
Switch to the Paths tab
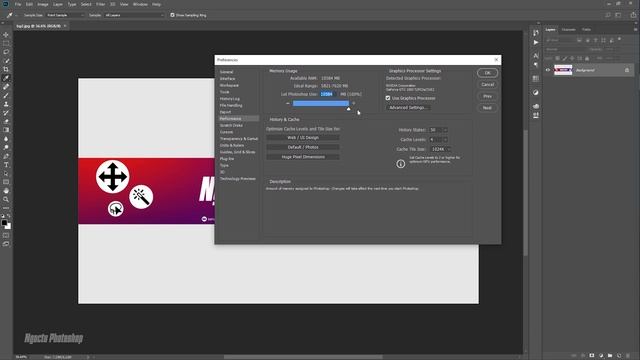[x=586, y=29]
